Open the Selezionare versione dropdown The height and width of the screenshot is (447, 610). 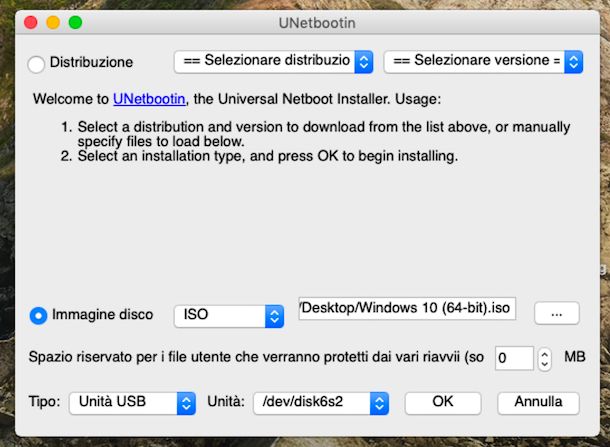tap(484, 61)
